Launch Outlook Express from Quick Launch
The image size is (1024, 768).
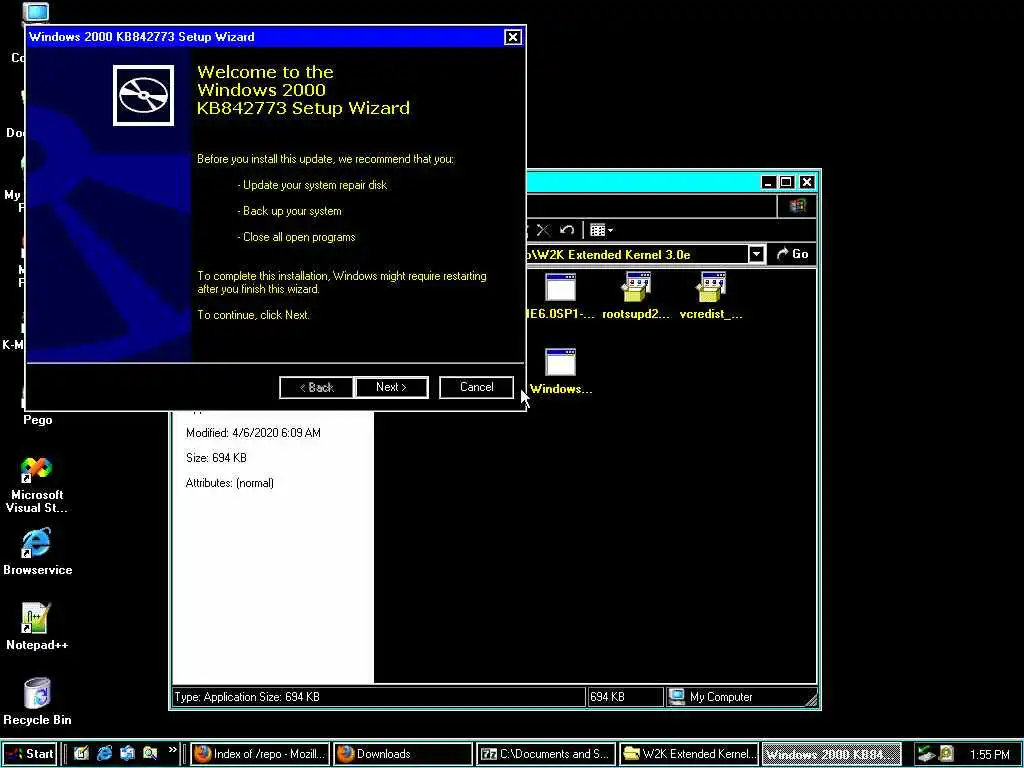(127, 754)
